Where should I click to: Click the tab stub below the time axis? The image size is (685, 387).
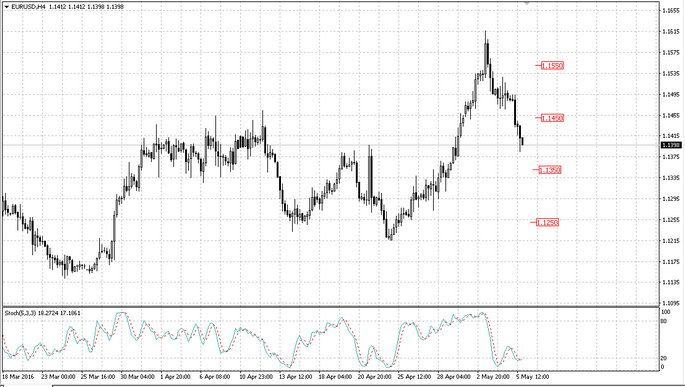tap(26, 385)
